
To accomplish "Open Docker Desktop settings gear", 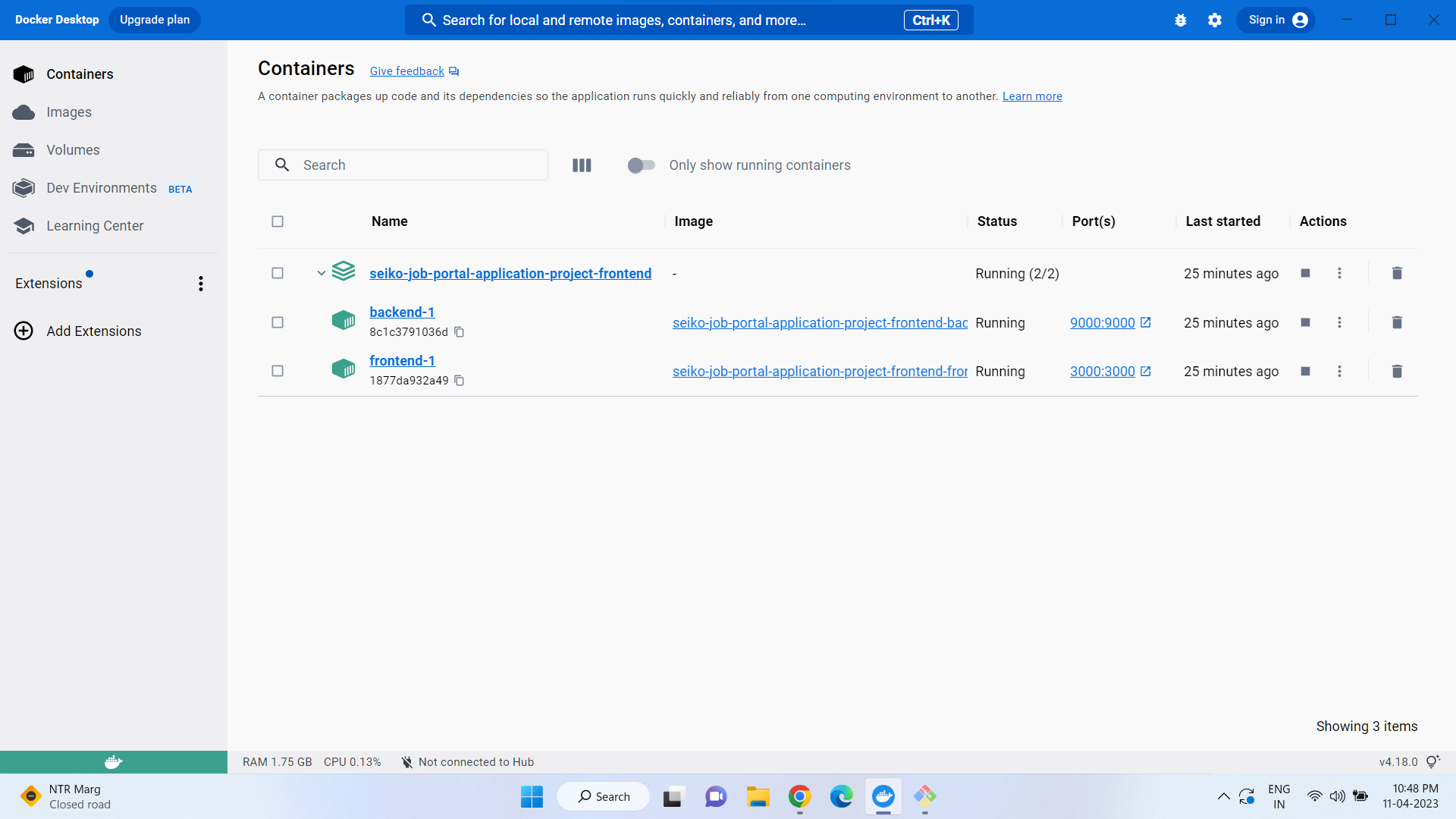I will click(1214, 20).
